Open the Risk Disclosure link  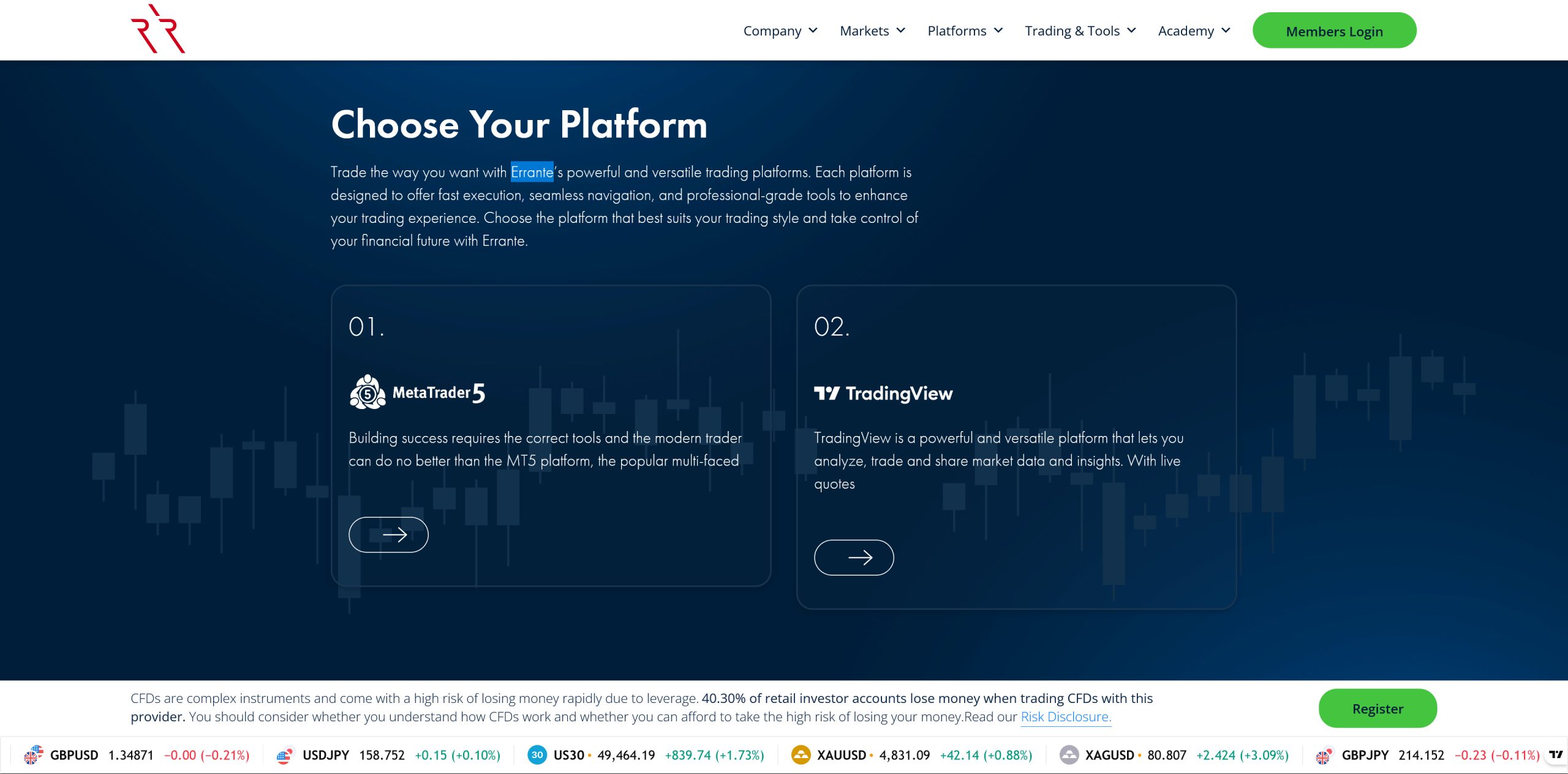tap(1065, 716)
